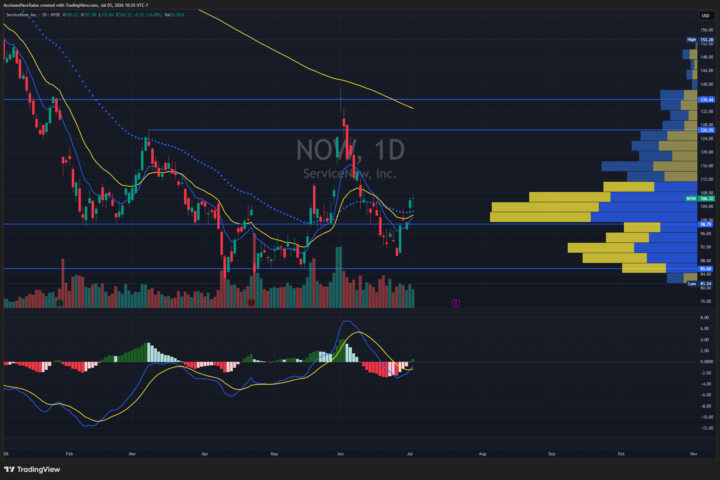
Task: Click the tallest volume bar near June
Action: (x=339, y=277)
